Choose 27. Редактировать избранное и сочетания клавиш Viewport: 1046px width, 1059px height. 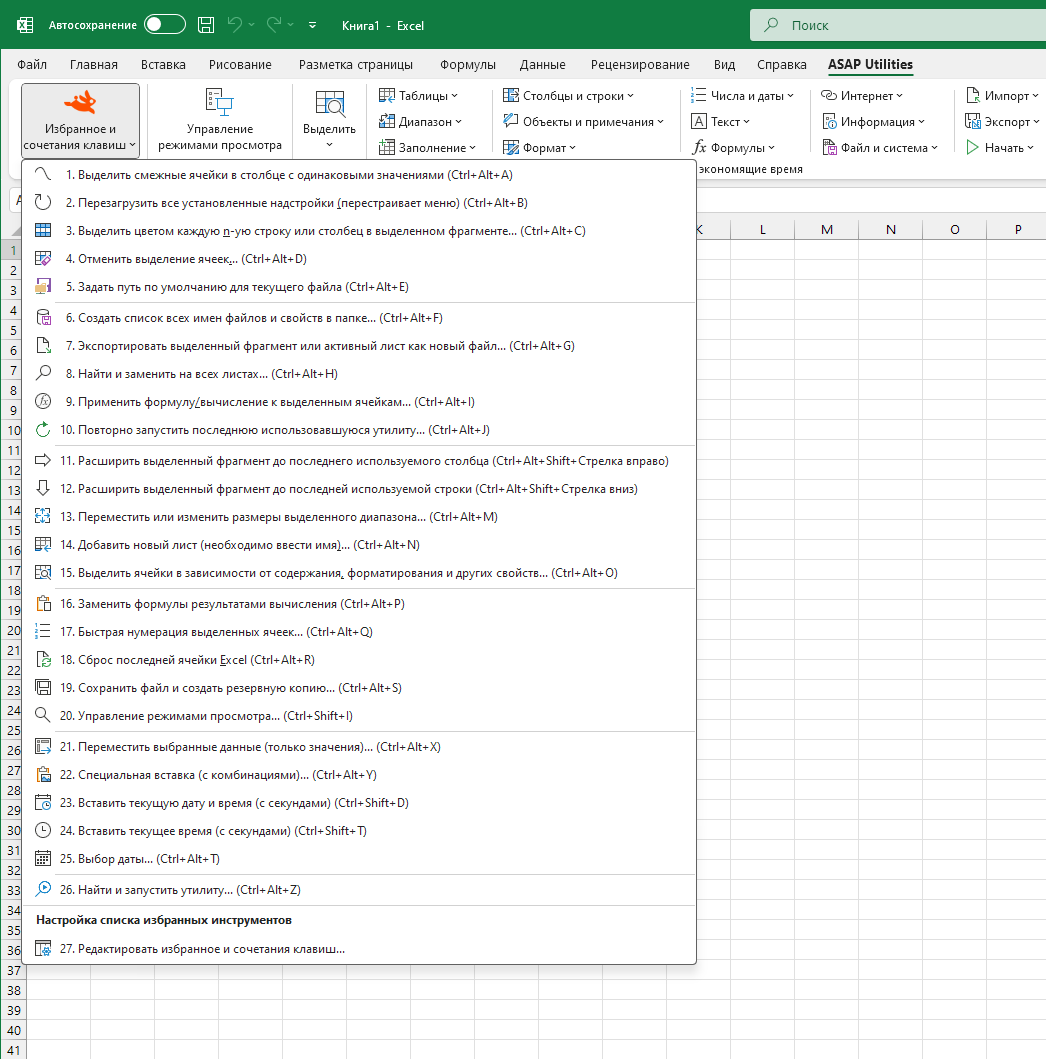359,949
